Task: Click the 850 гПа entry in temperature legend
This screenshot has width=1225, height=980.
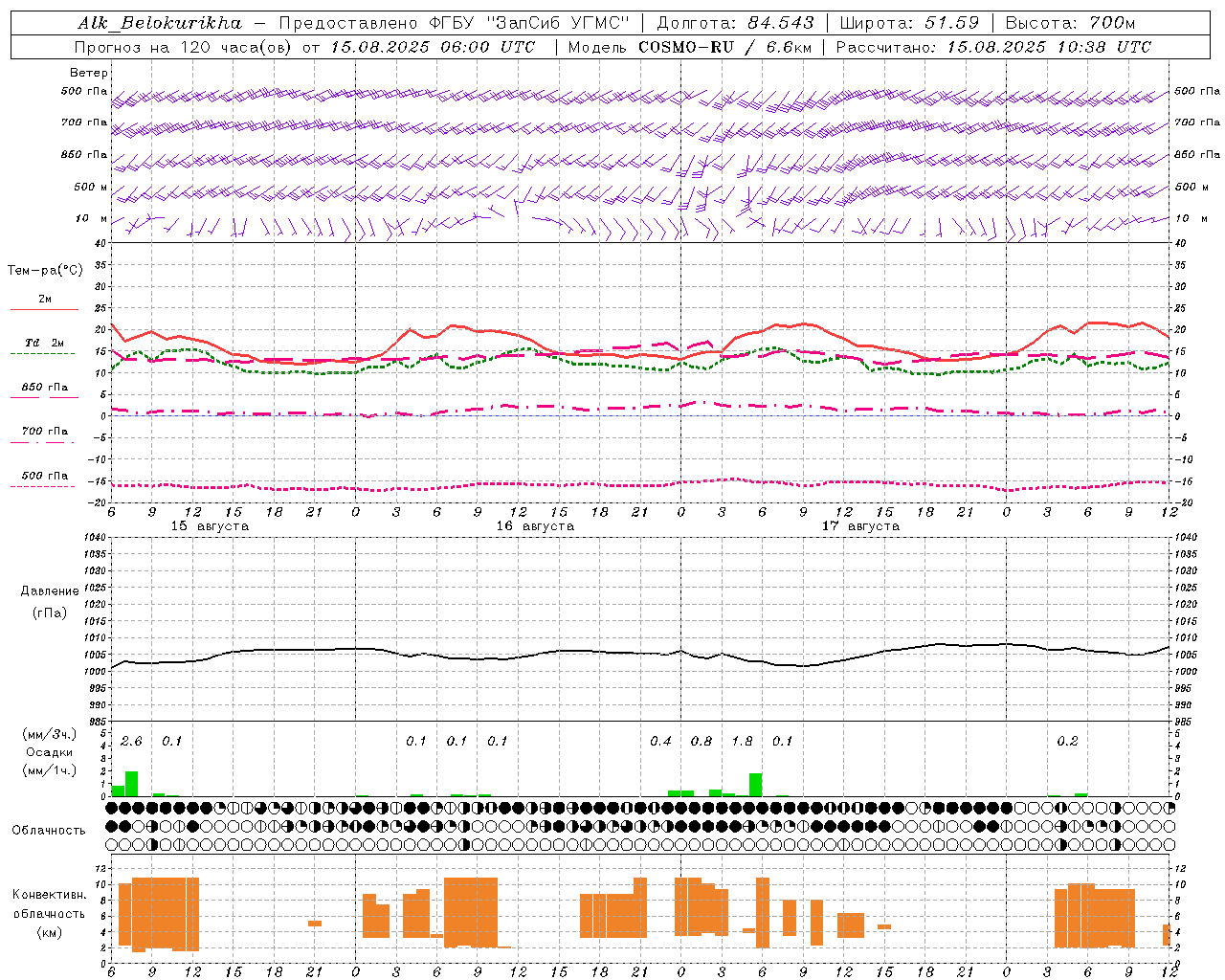Action: [44, 388]
